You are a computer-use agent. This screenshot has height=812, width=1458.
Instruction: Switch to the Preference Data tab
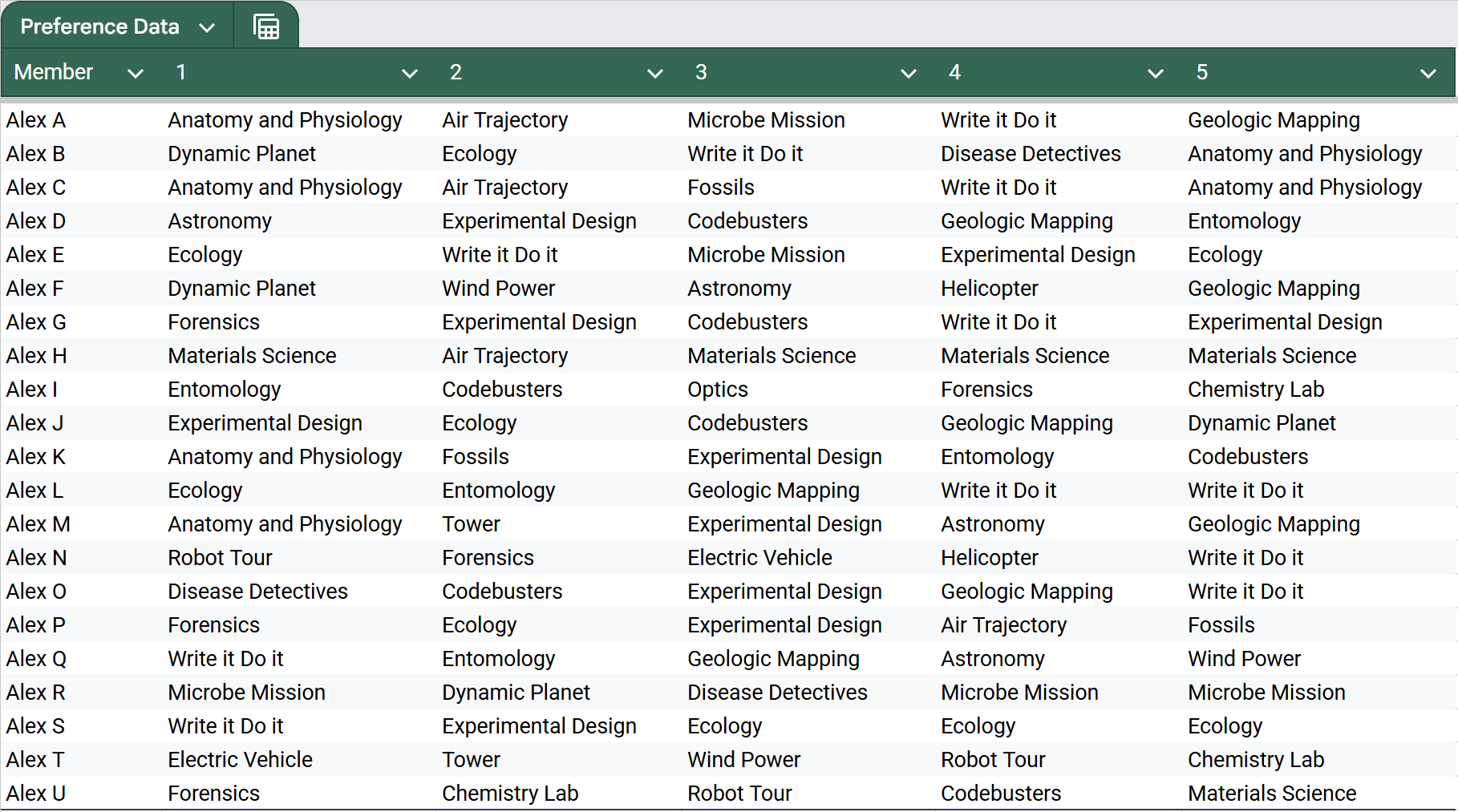point(99,26)
